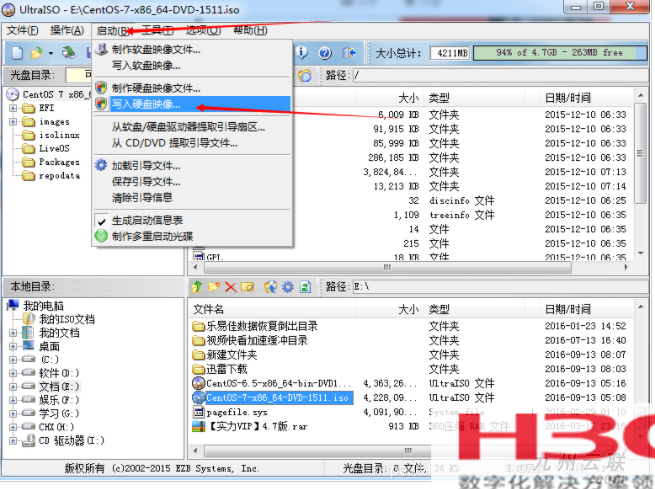This screenshot has width=655, height=489.
Task: Click the pagefile.sys file icon
Action: click(x=198, y=412)
